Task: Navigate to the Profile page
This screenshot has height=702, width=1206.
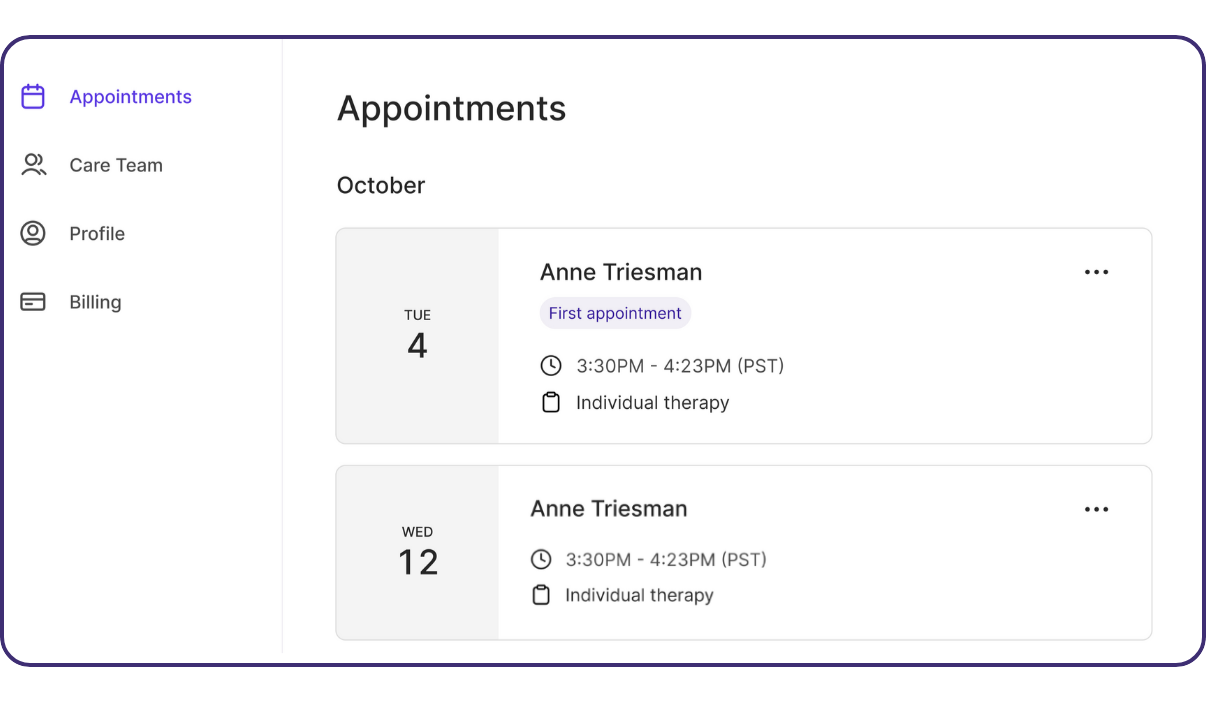Action: pyautogui.click(x=98, y=233)
